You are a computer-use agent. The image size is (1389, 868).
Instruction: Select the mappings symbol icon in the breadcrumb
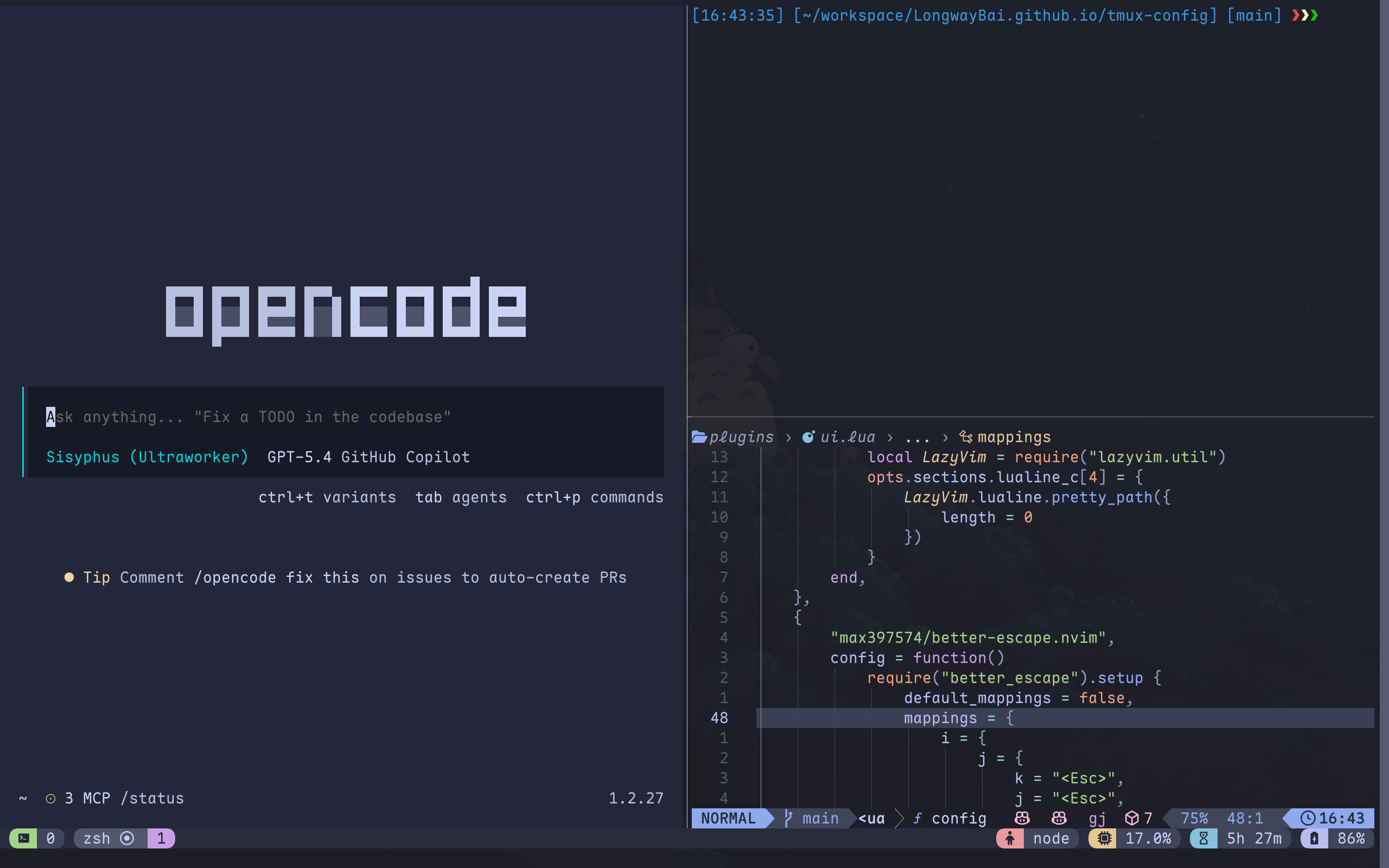966,436
